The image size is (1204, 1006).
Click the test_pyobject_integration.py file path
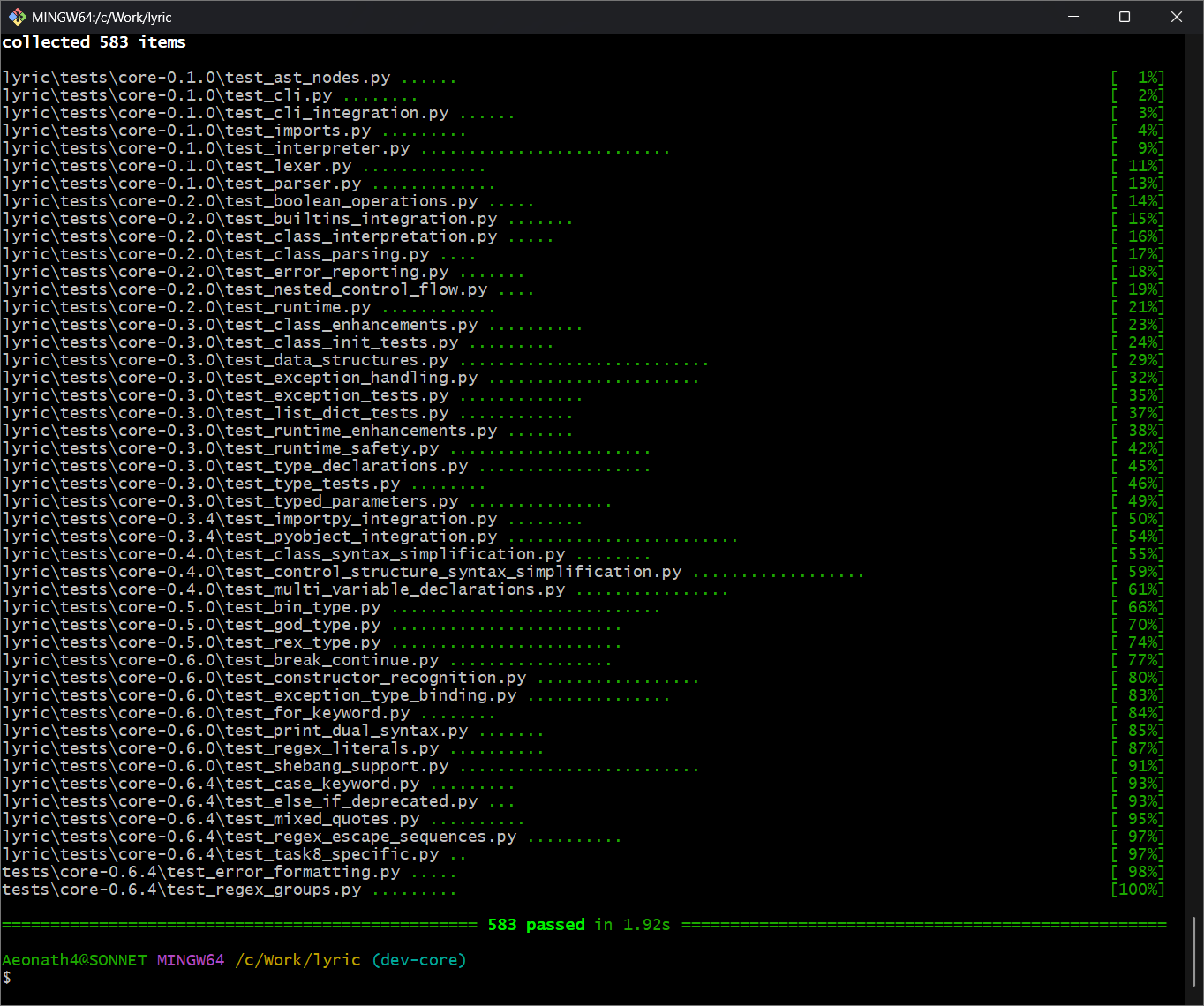point(249,537)
